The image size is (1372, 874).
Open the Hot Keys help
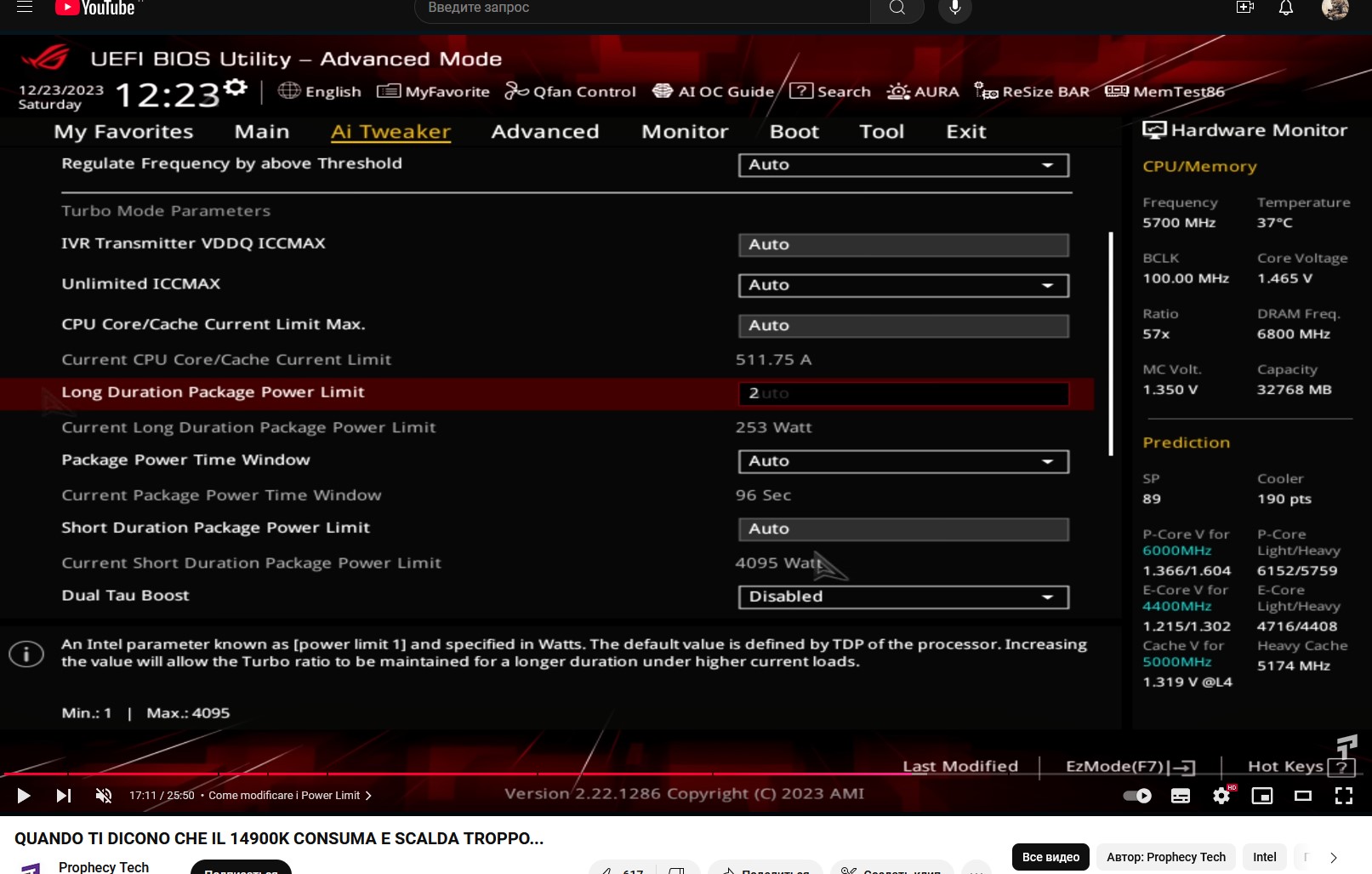pos(1301,767)
